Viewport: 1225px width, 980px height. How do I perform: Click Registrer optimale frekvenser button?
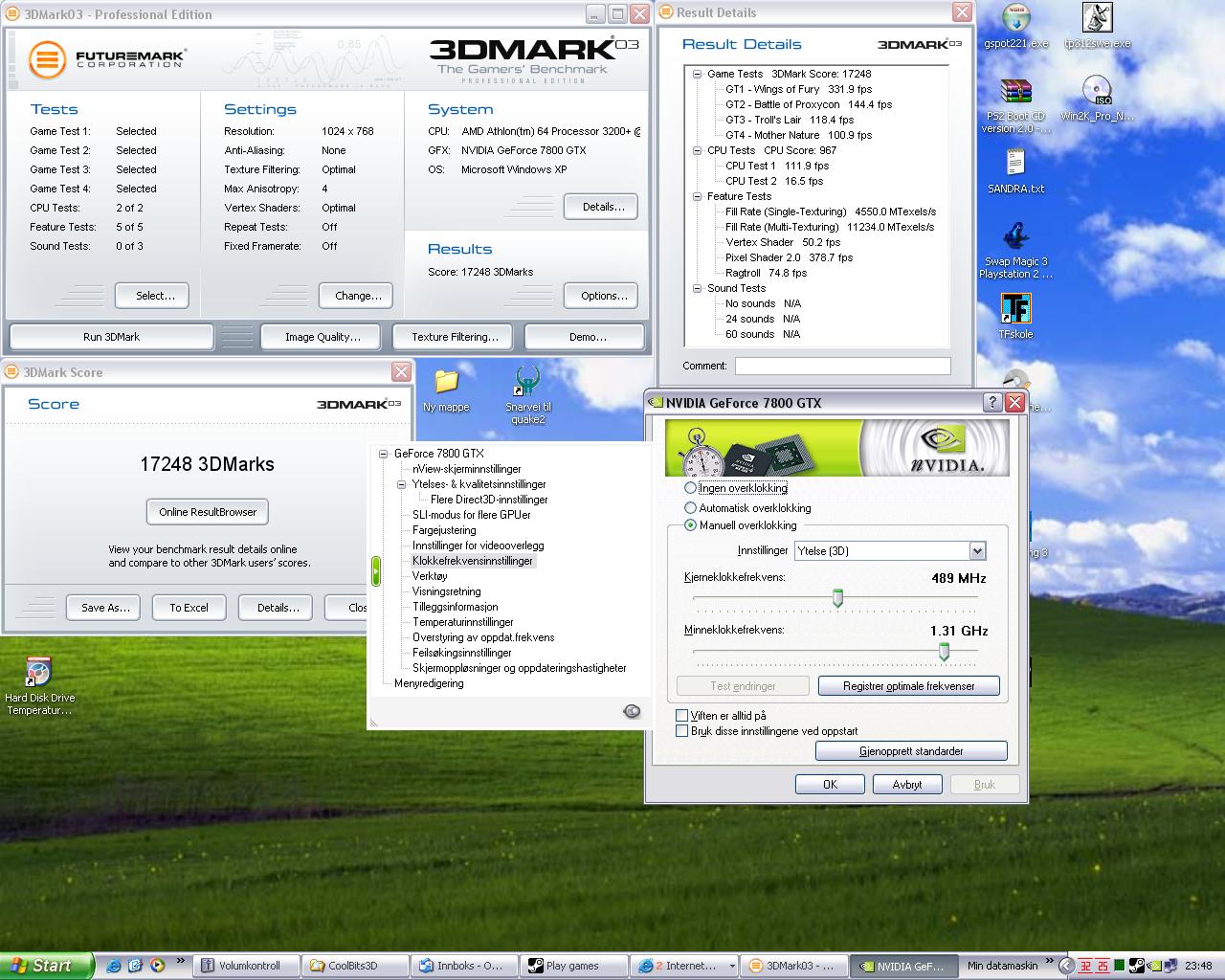click(x=909, y=686)
